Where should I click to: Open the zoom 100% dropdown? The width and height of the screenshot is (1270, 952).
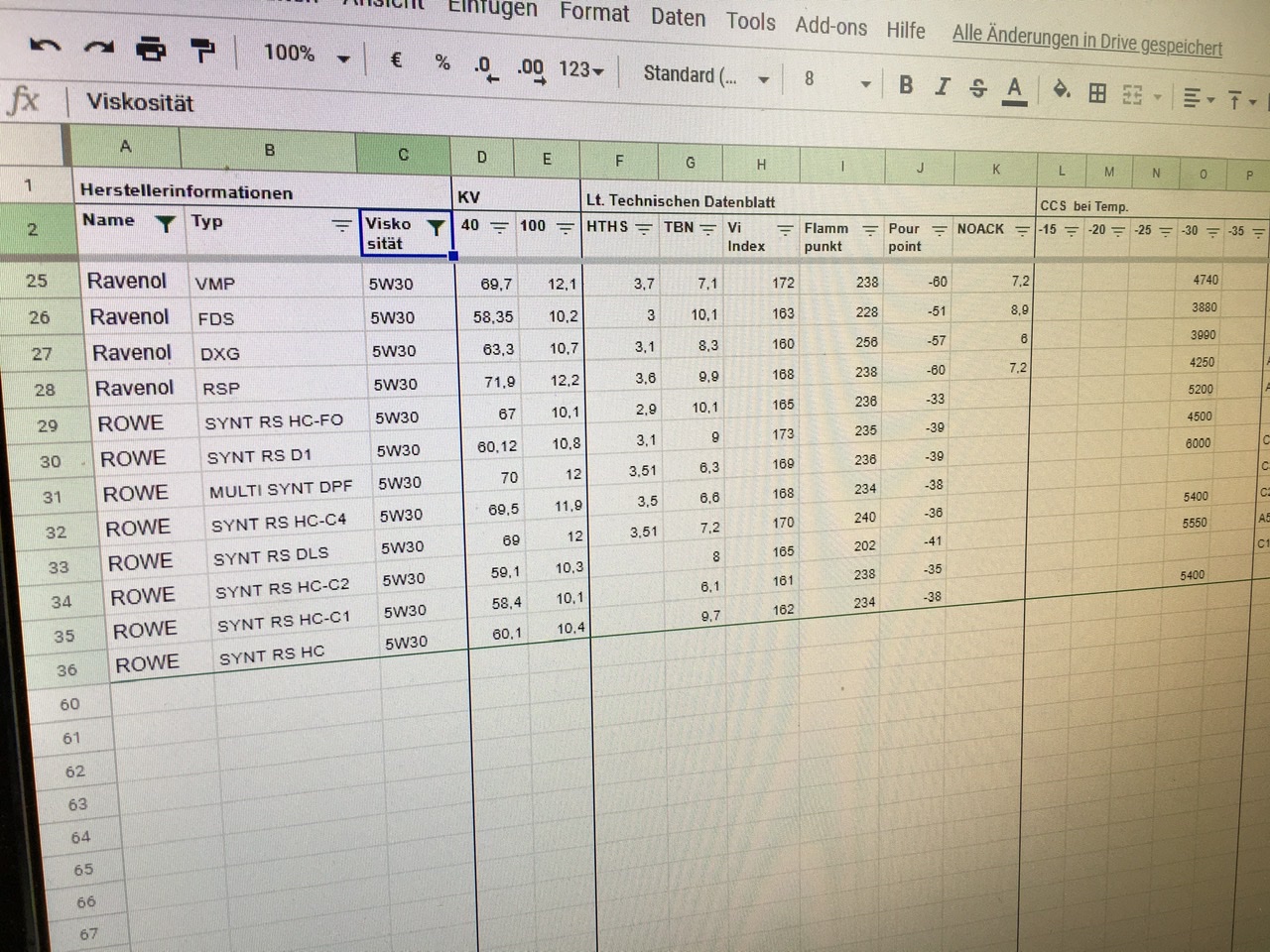click(306, 55)
